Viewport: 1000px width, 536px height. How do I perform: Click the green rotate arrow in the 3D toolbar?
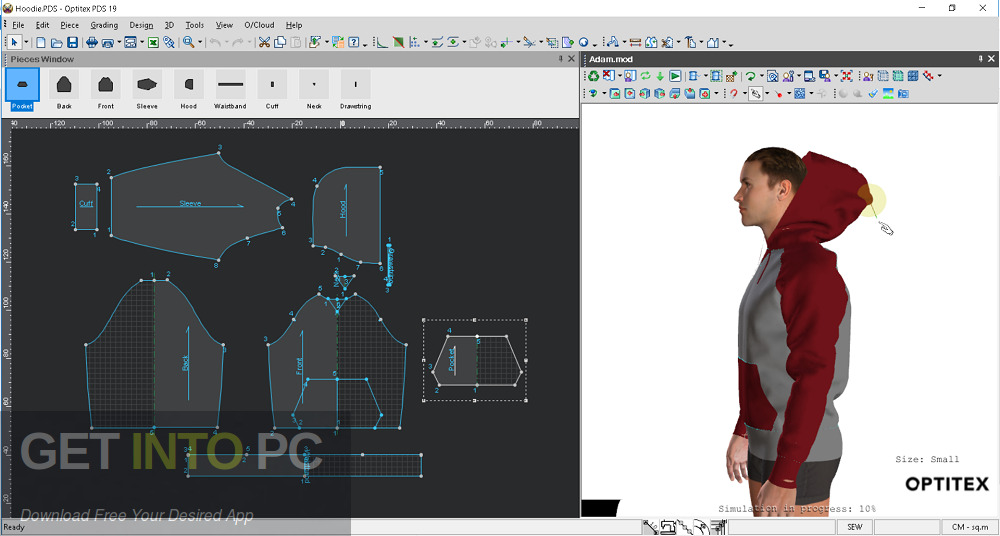(x=750, y=77)
